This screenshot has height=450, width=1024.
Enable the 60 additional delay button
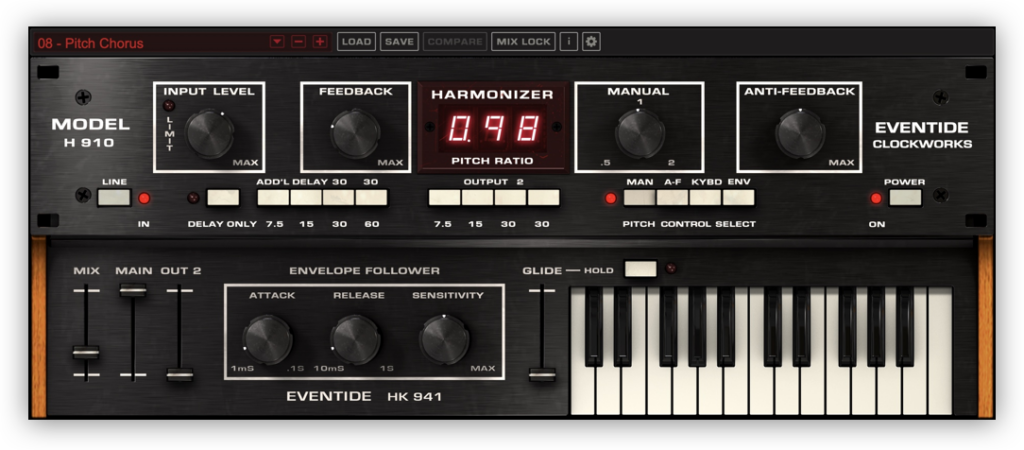(372, 197)
